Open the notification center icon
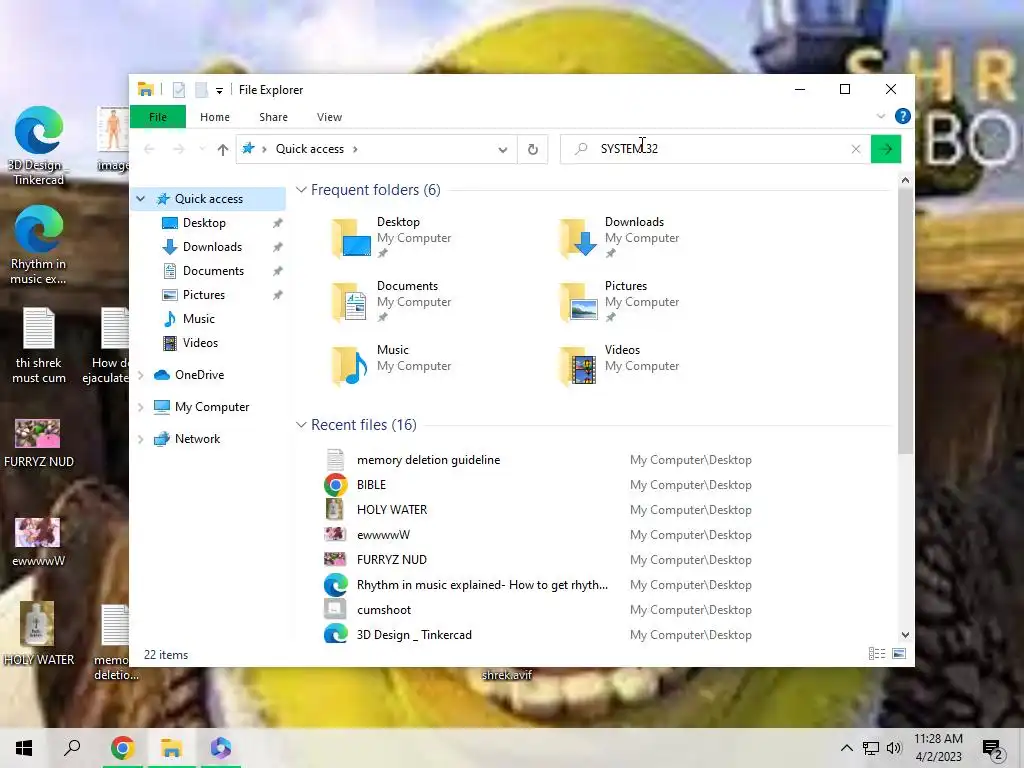 [993, 749]
